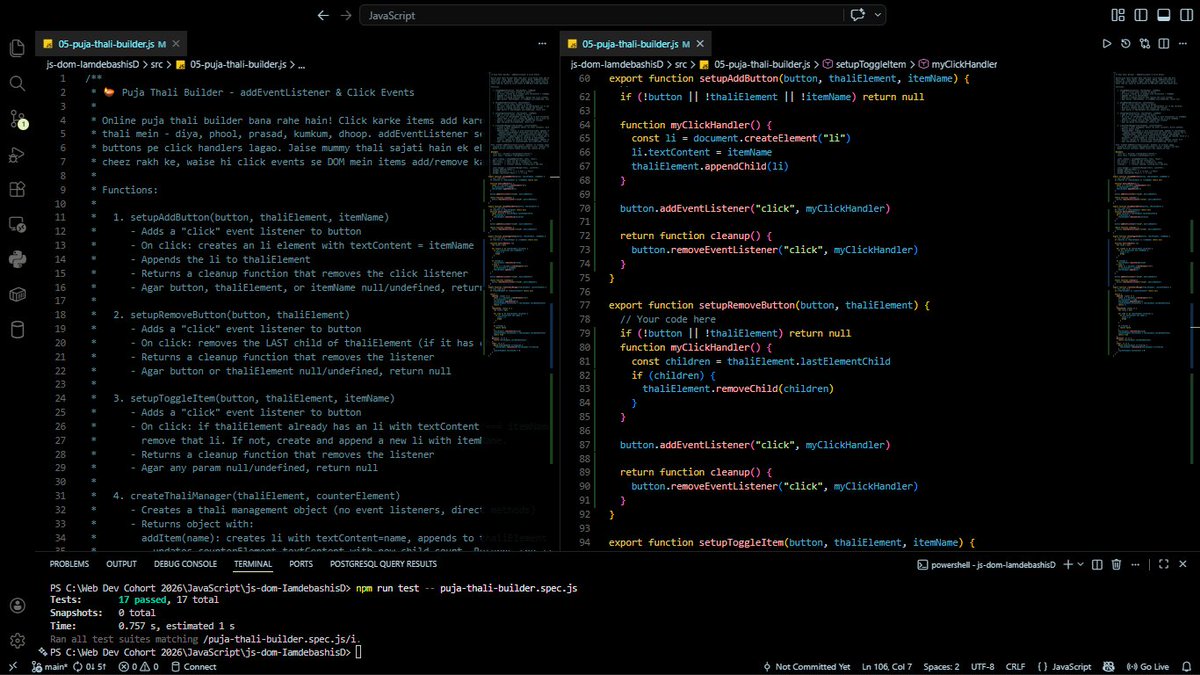This screenshot has width=1200, height=675.
Task: Open the remote window status icon
Action: point(14,667)
